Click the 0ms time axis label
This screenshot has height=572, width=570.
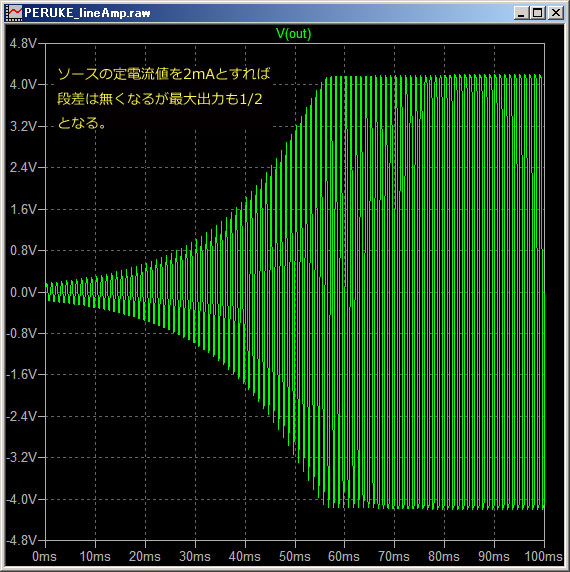click(x=44, y=557)
